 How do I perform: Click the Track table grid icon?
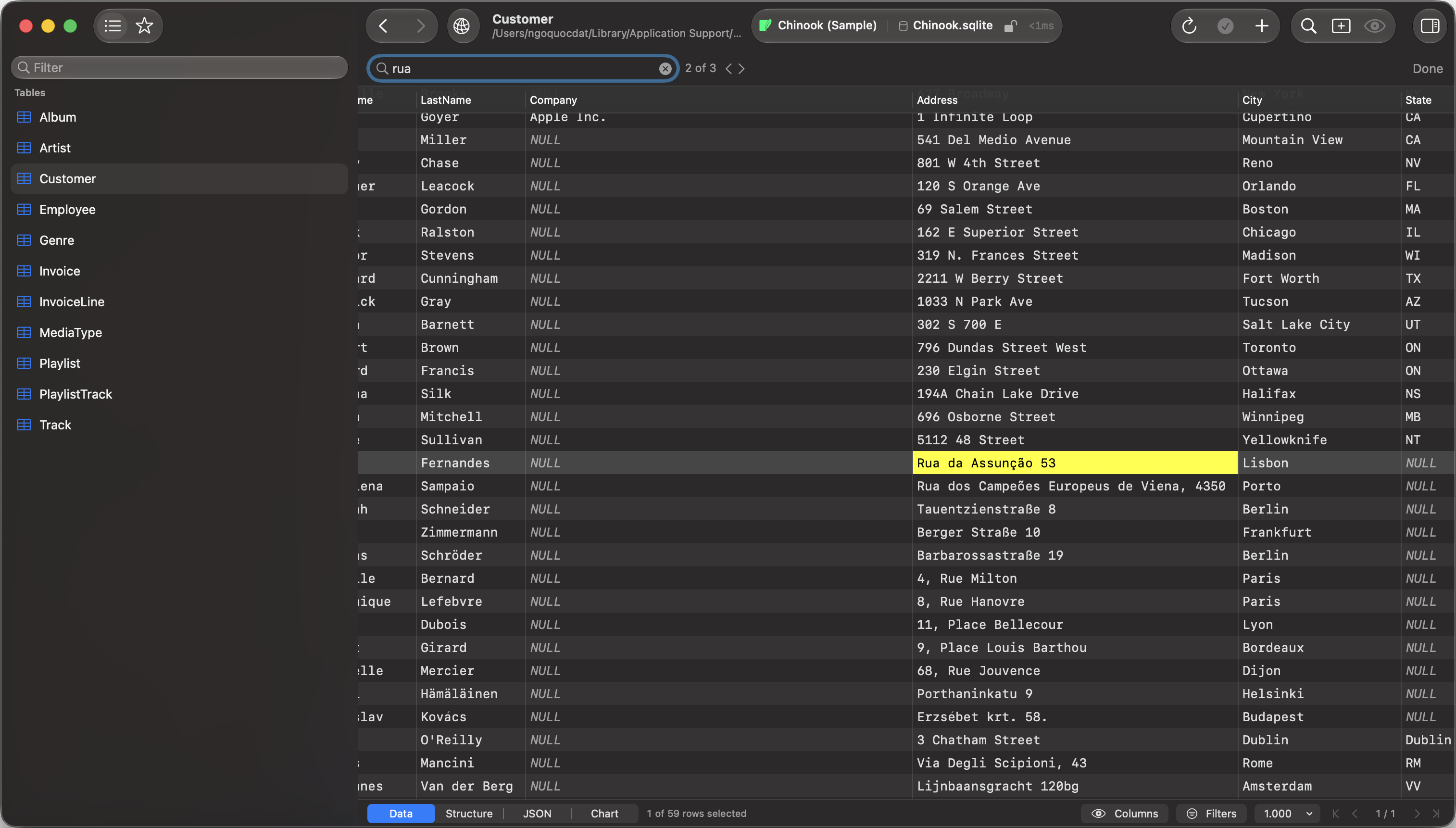pos(24,424)
